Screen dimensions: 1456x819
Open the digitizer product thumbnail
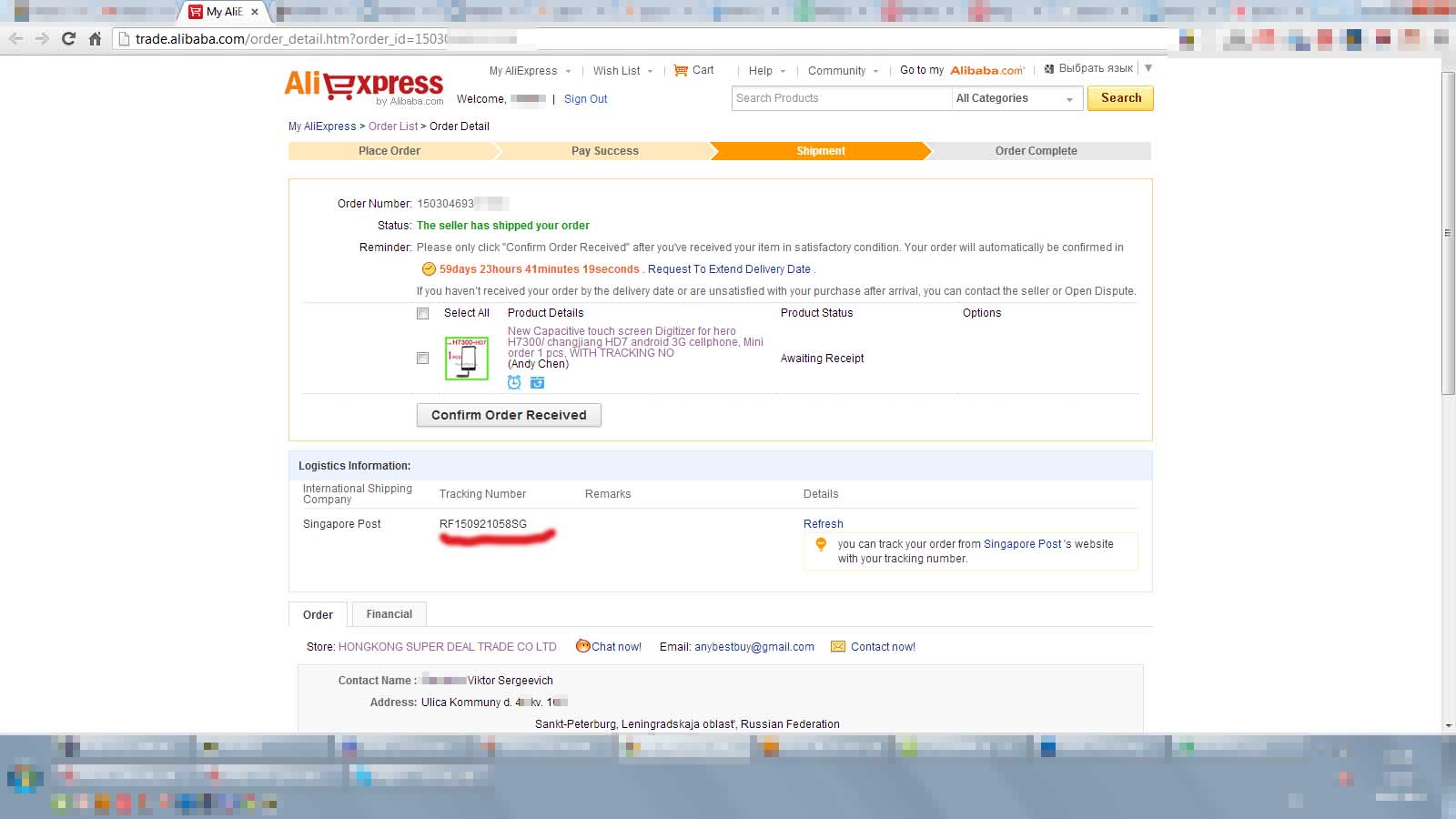click(x=466, y=359)
